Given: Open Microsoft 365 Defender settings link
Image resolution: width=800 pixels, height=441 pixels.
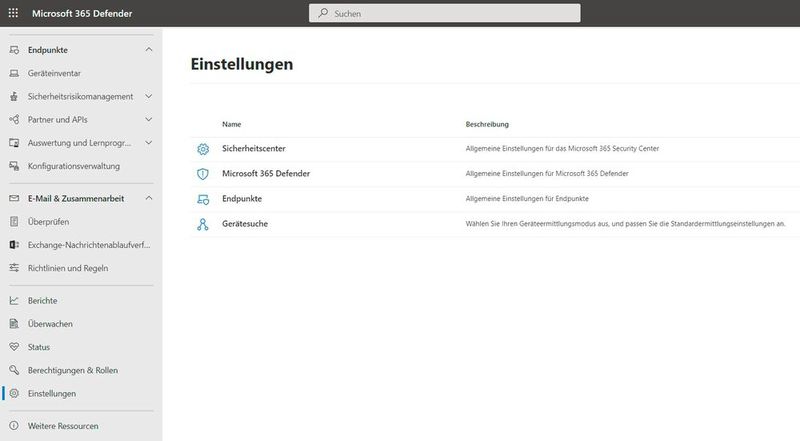Looking at the screenshot, I should [266, 174].
